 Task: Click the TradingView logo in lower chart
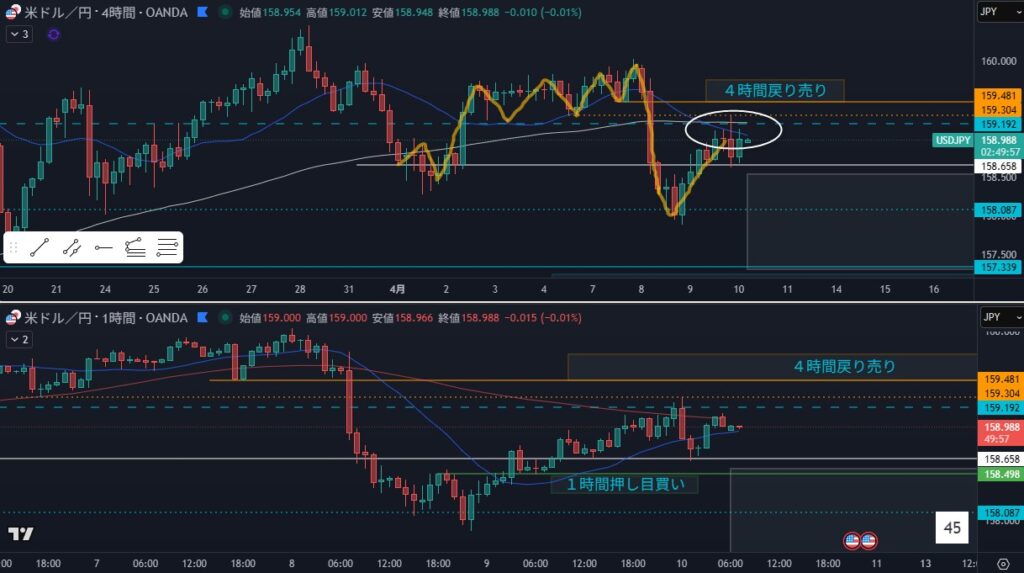pos(20,534)
